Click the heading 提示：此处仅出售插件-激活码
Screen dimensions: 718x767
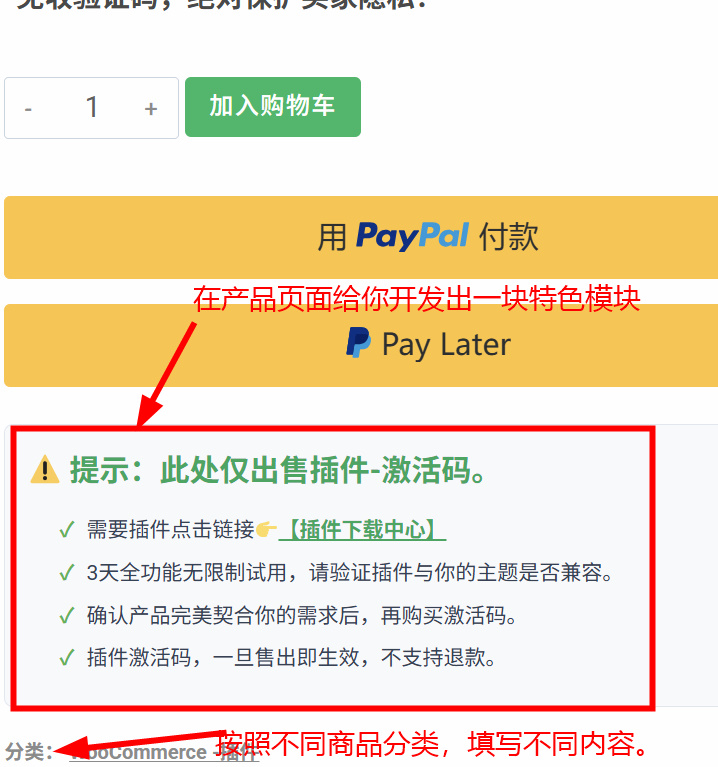tap(277, 470)
